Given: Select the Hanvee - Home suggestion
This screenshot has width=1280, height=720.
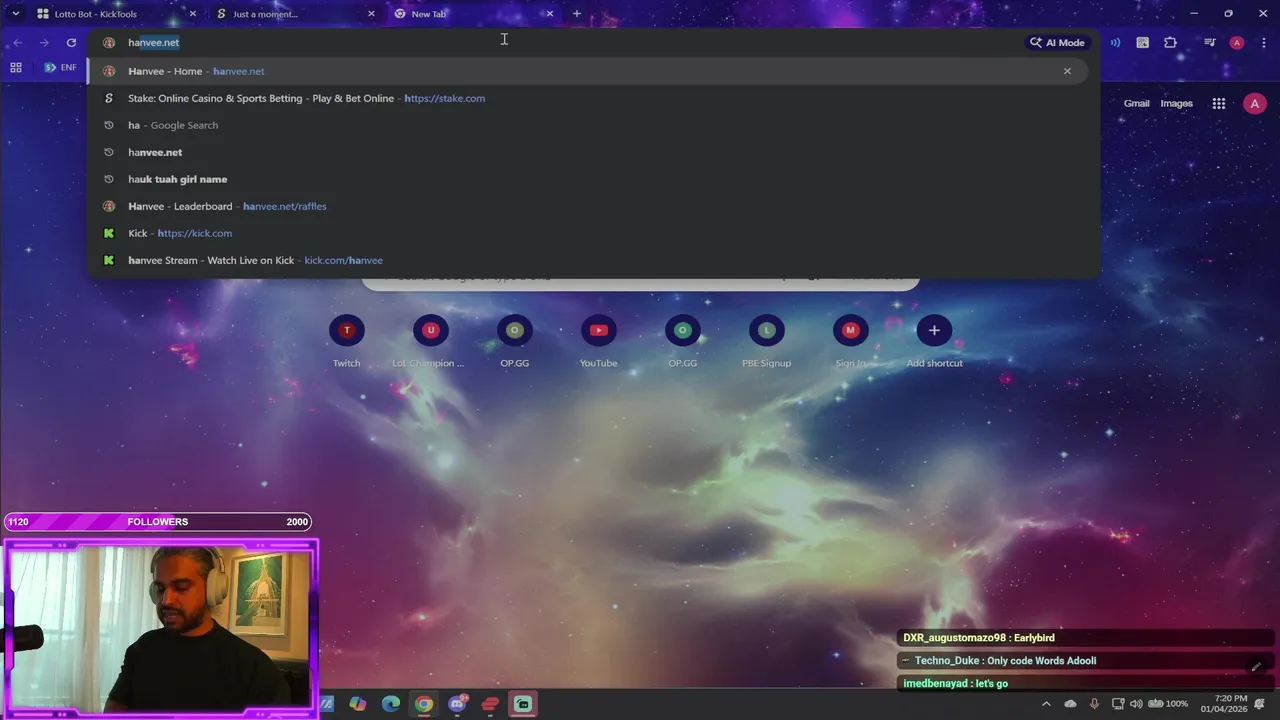Looking at the screenshot, I should pos(587,71).
